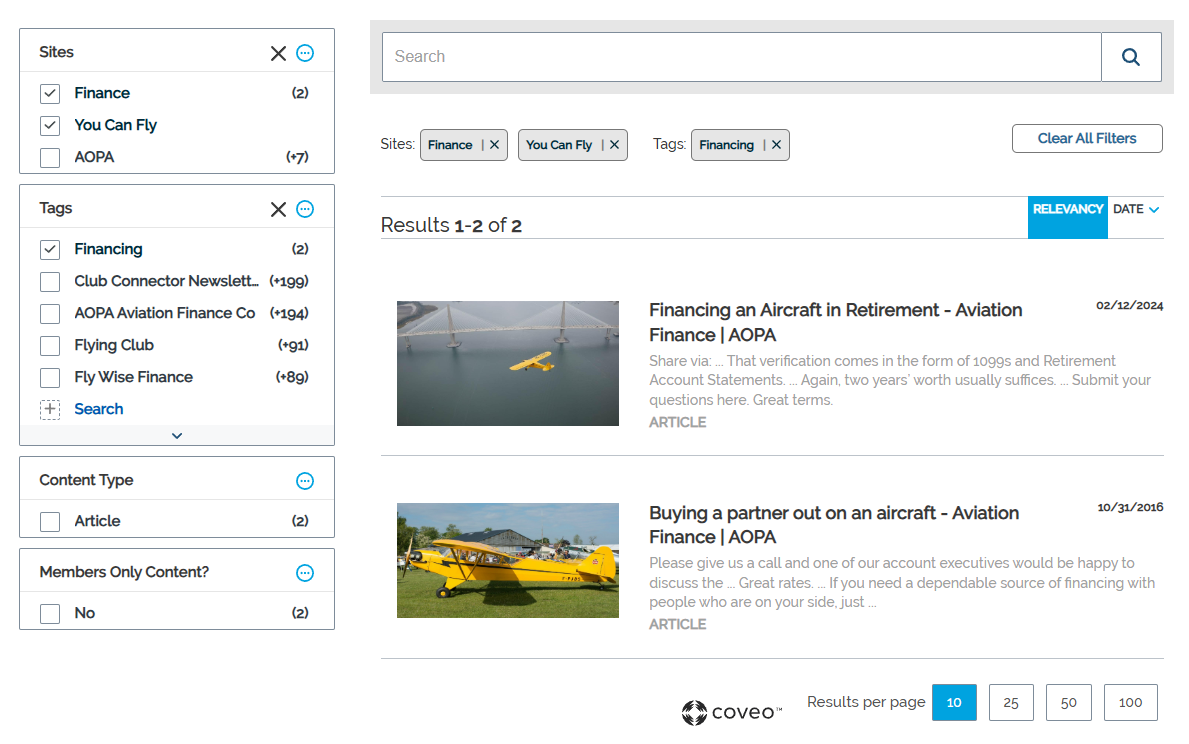
Task: Open Content Type facet settings icon
Action: (305, 481)
